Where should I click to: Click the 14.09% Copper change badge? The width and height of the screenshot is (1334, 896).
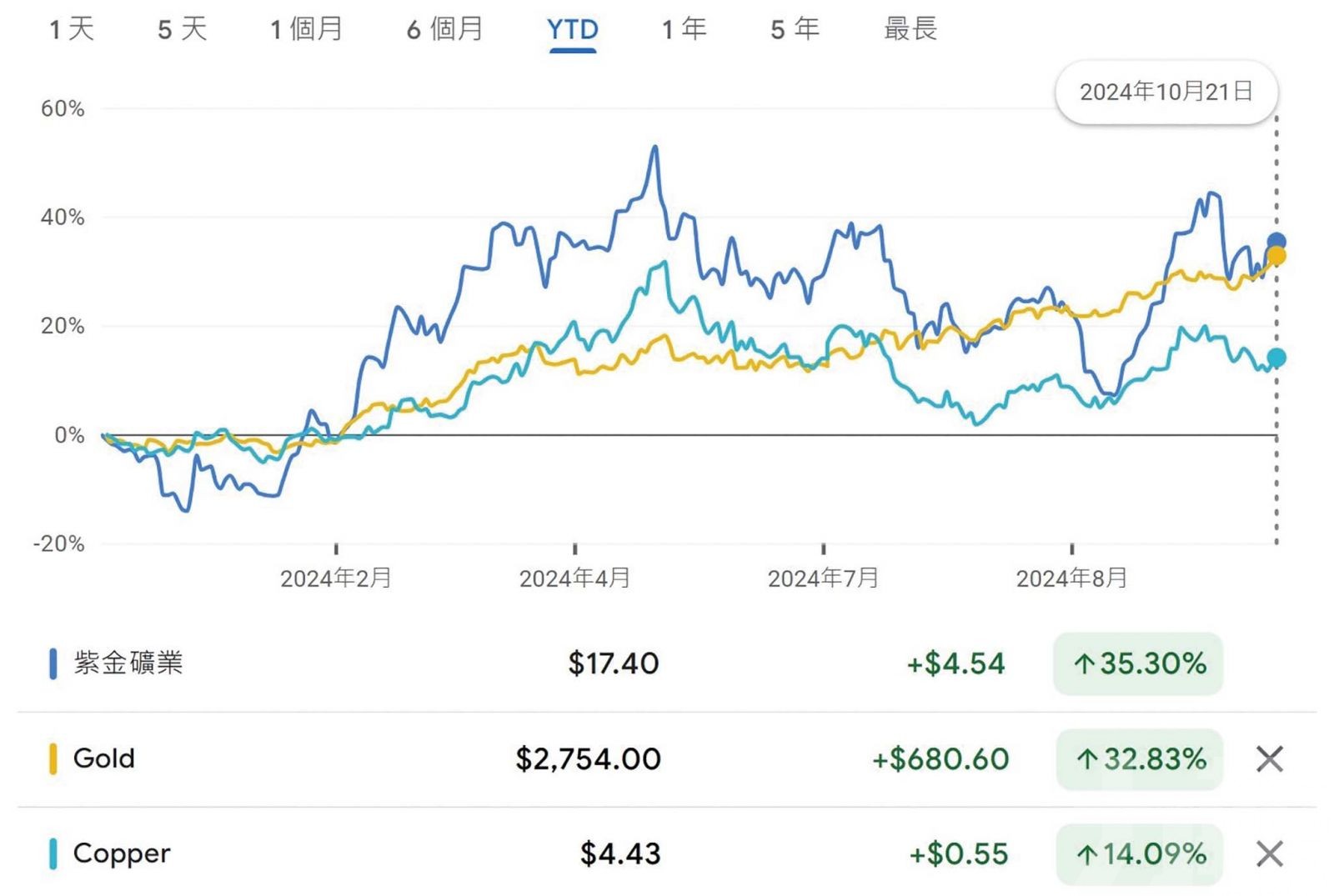point(1139,853)
